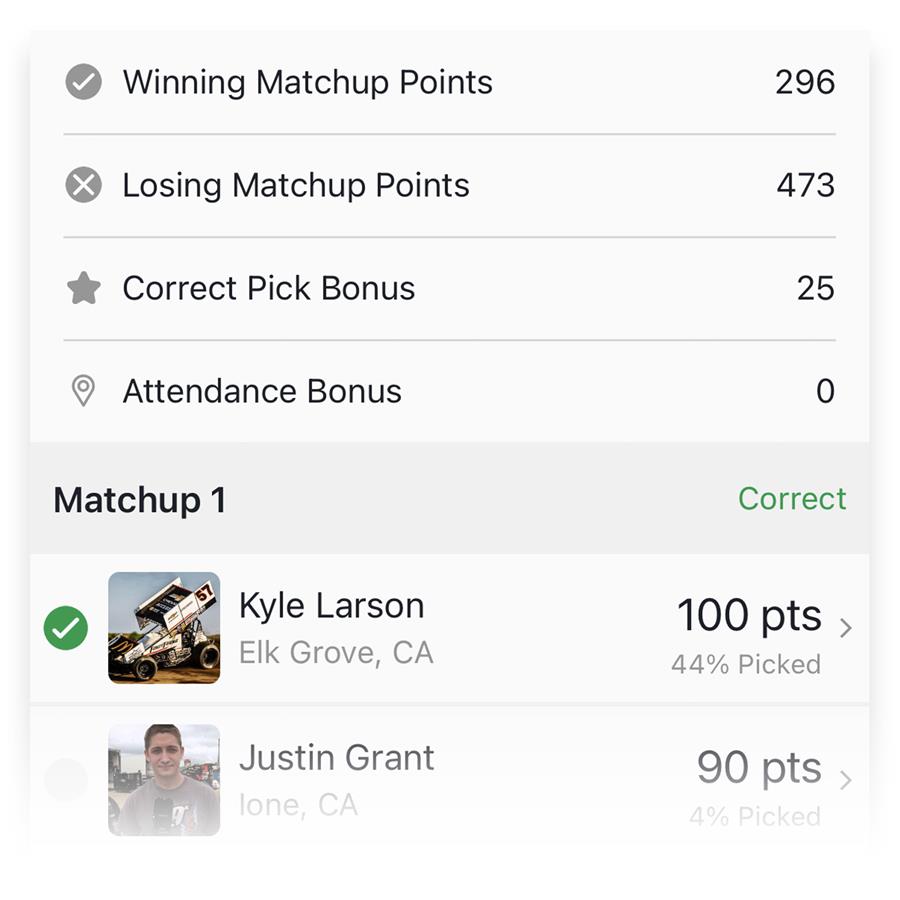
Task: Click the gray checkmark icon beside Winning Matchup Points
Action: point(83,82)
